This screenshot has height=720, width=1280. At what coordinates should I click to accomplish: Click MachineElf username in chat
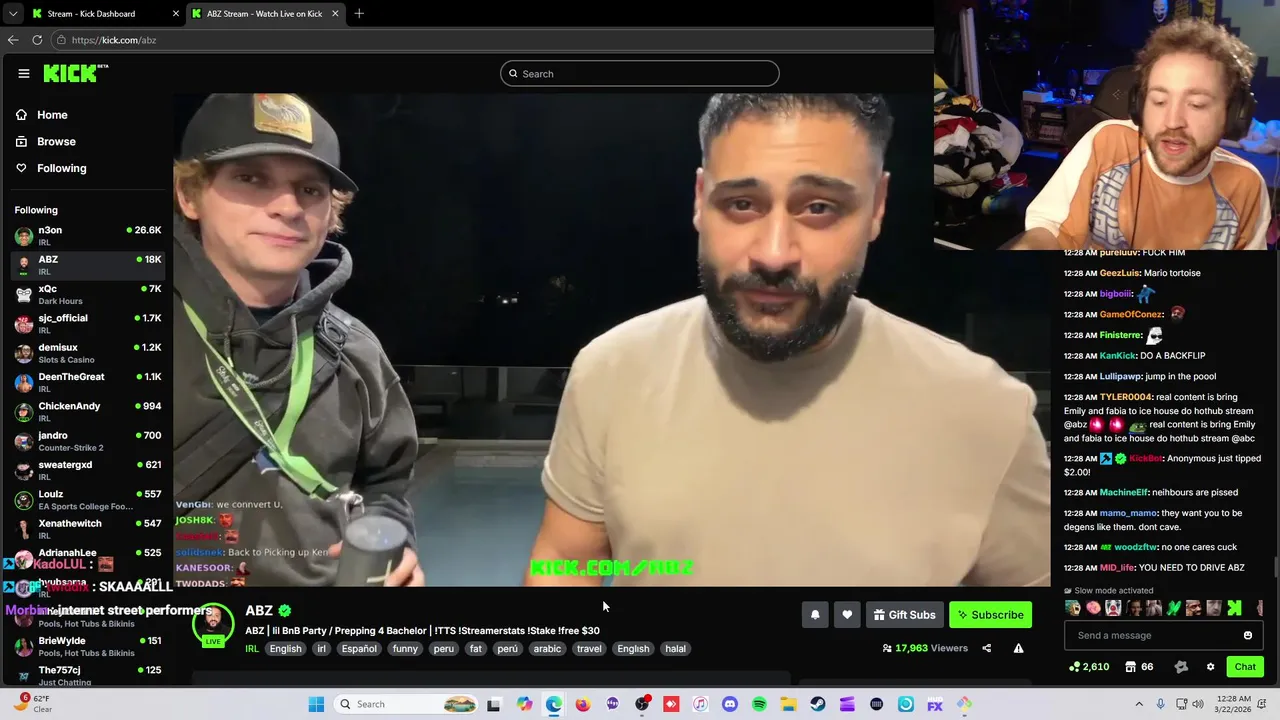[x=1123, y=493]
